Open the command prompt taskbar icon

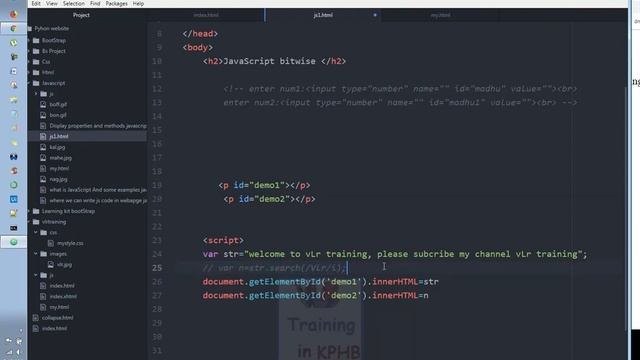[13, 228]
